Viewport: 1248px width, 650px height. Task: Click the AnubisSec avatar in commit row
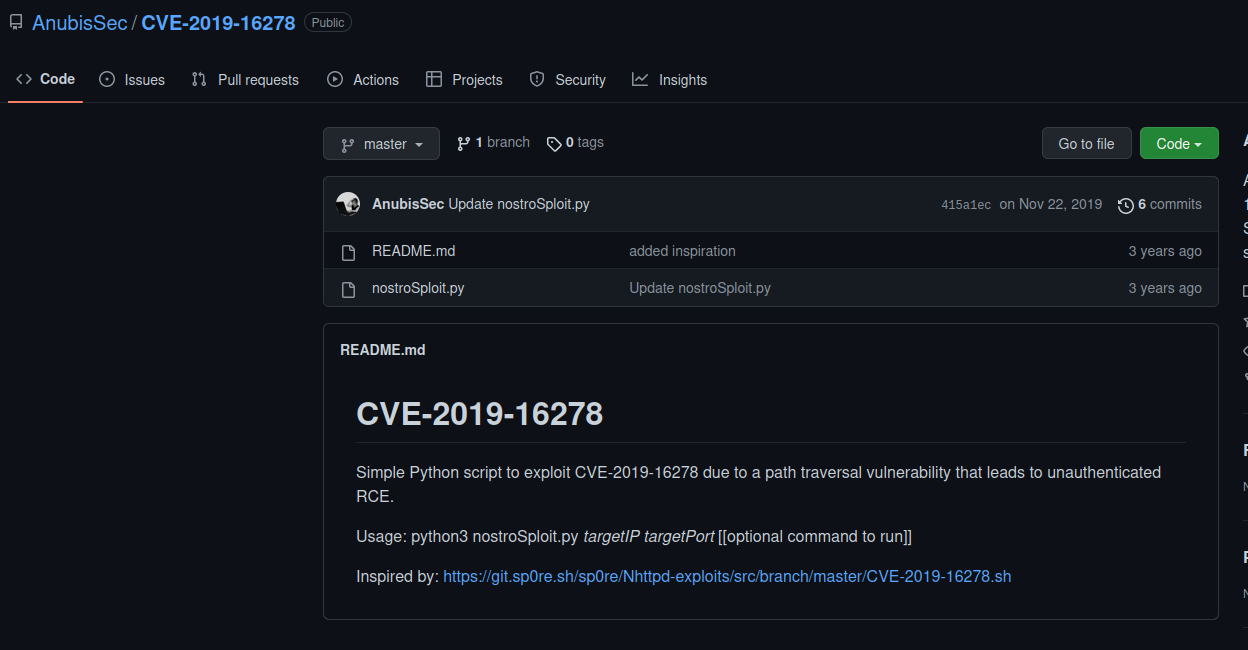click(x=348, y=204)
